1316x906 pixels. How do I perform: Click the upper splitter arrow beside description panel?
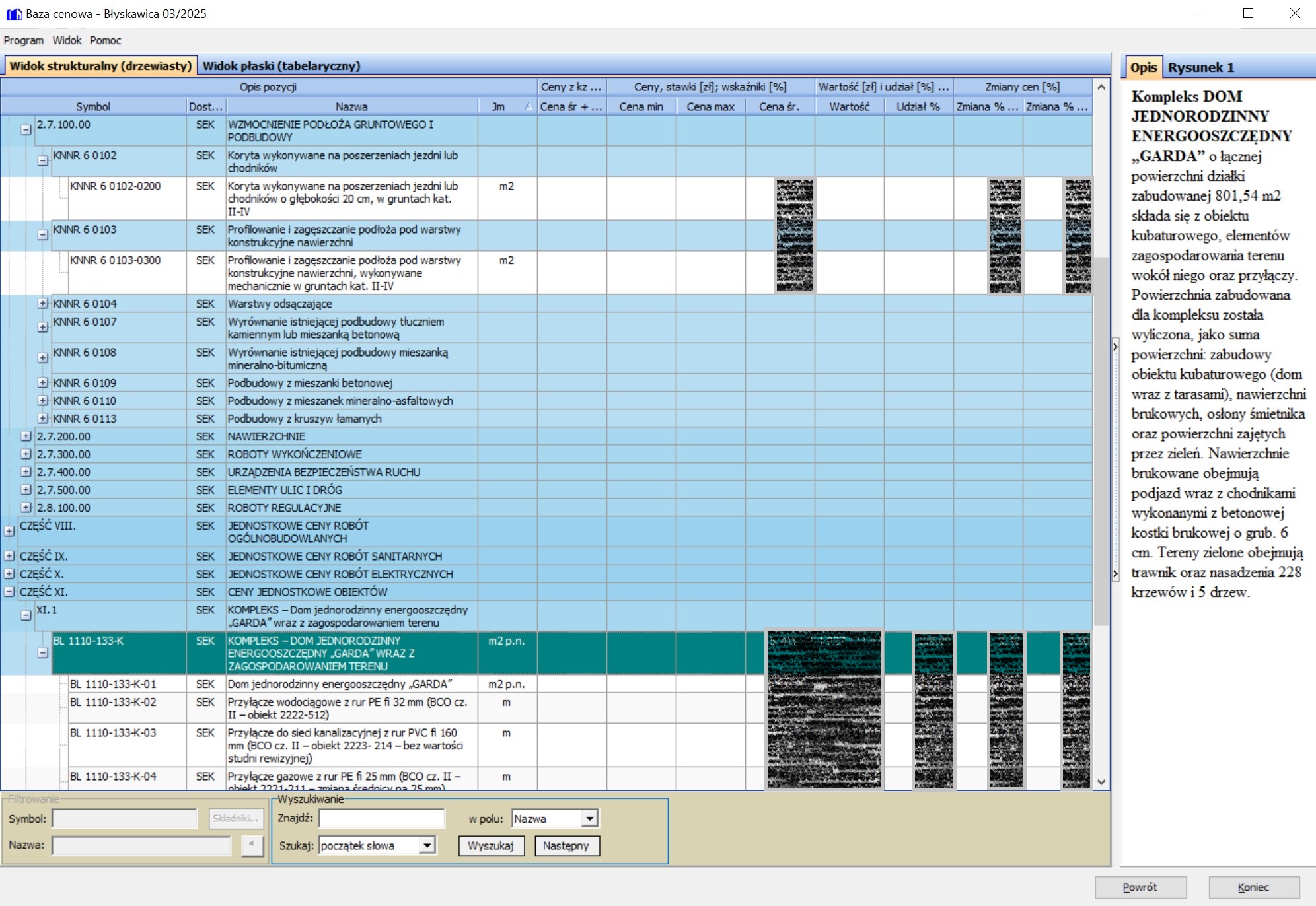[1115, 346]
